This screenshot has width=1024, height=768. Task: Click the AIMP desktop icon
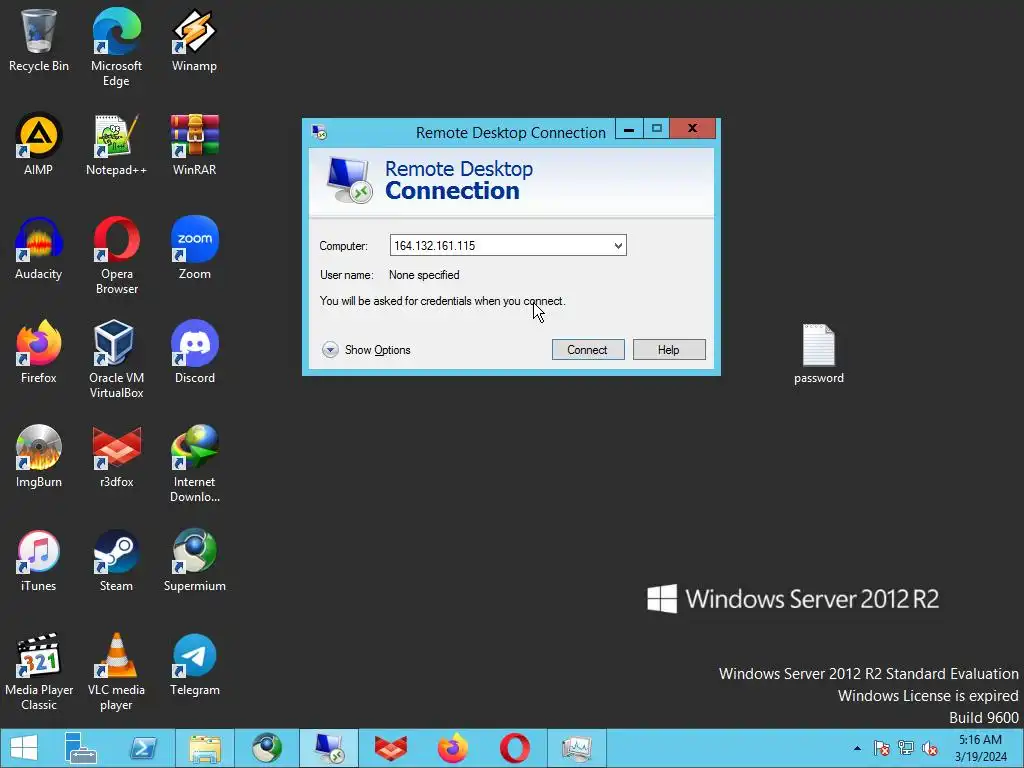(39, 144)
